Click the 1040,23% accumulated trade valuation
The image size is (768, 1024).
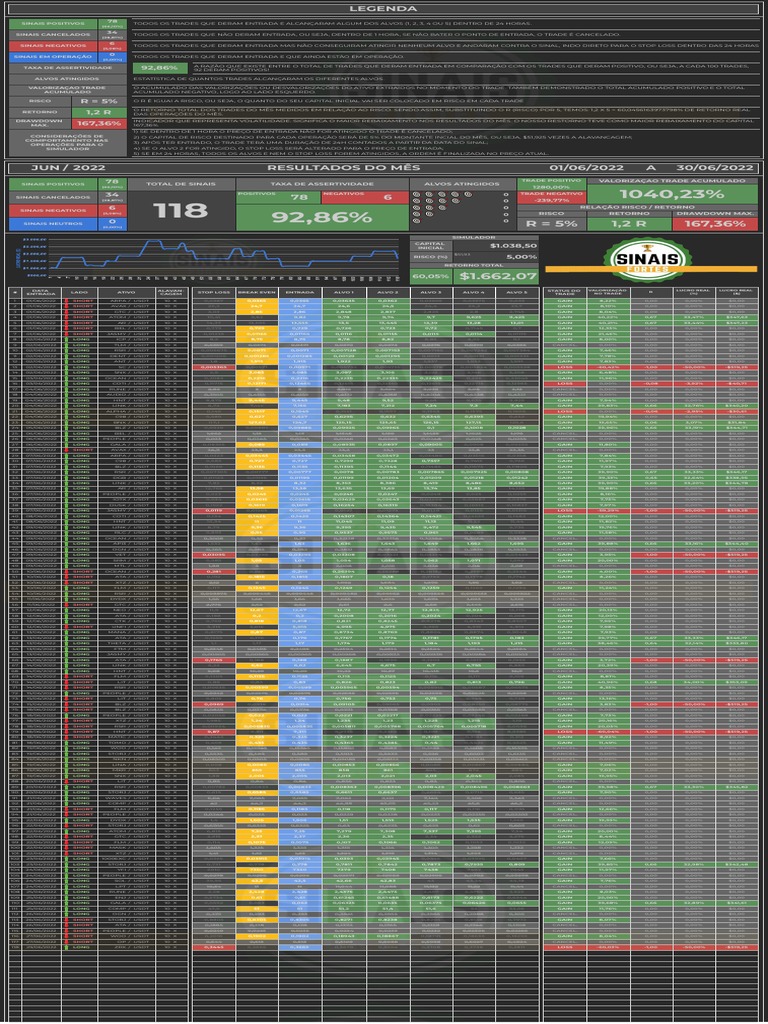pyautogui.click(x=671, y=194)
